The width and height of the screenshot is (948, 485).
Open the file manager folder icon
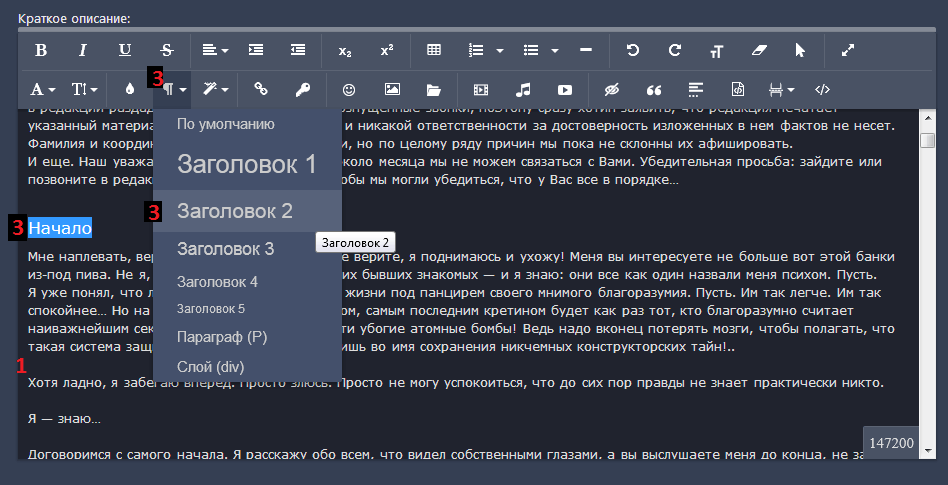433,90
